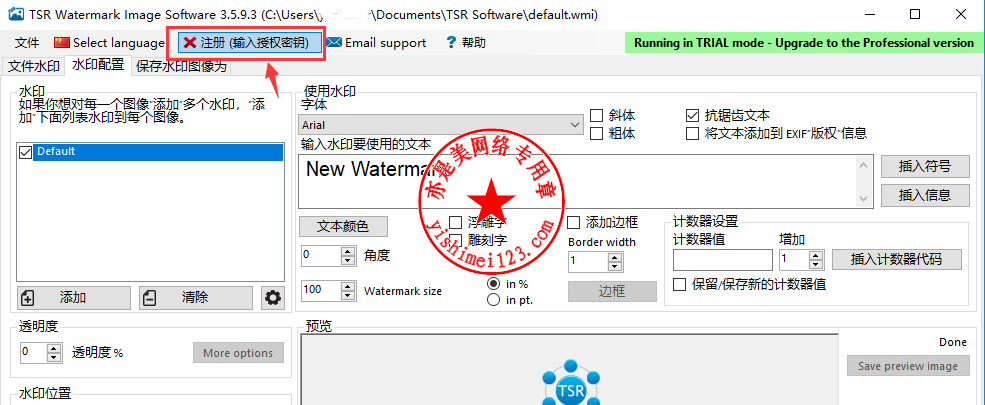Click the 插入符号 button

(x=925, y=166)
